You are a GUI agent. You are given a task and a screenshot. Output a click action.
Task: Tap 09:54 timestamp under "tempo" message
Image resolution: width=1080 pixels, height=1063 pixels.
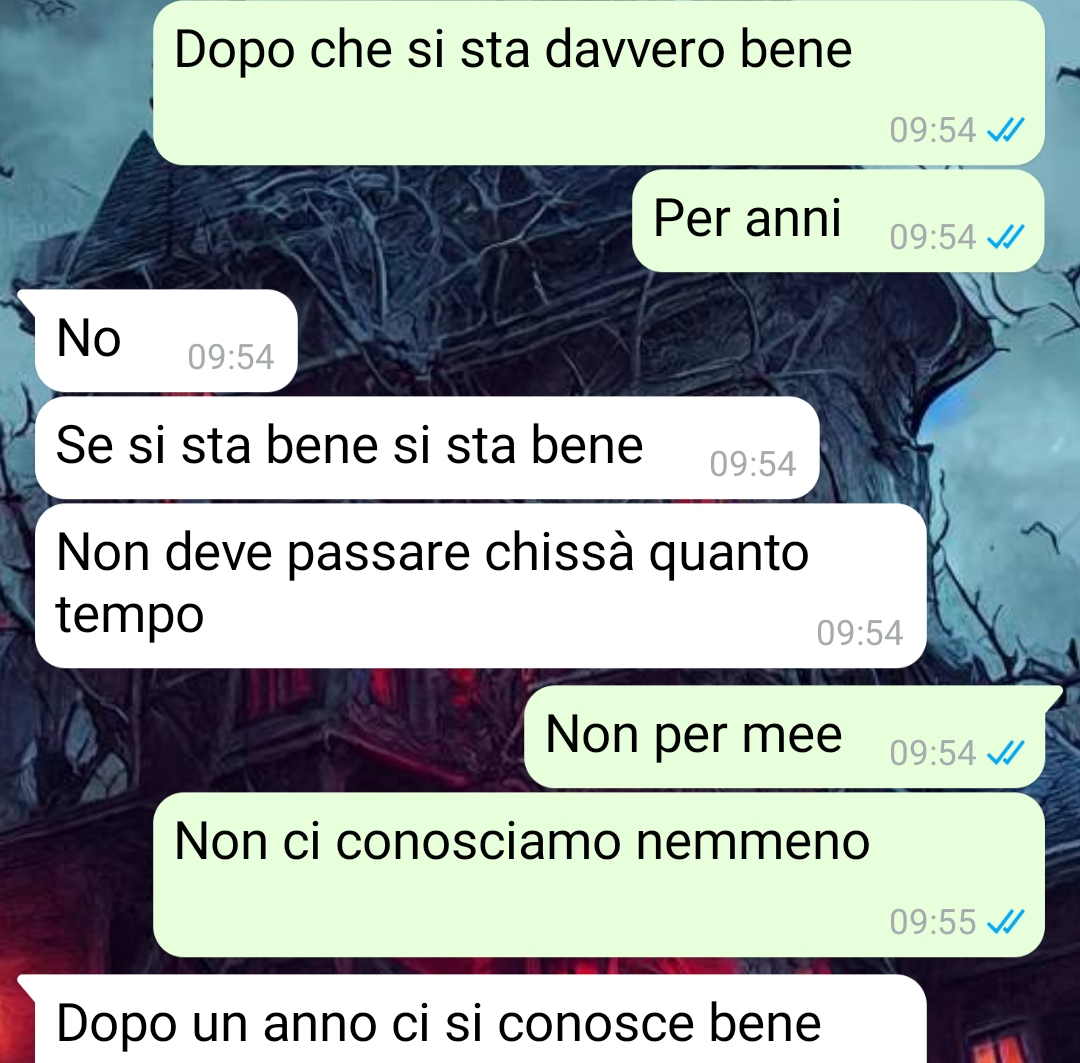860,632
